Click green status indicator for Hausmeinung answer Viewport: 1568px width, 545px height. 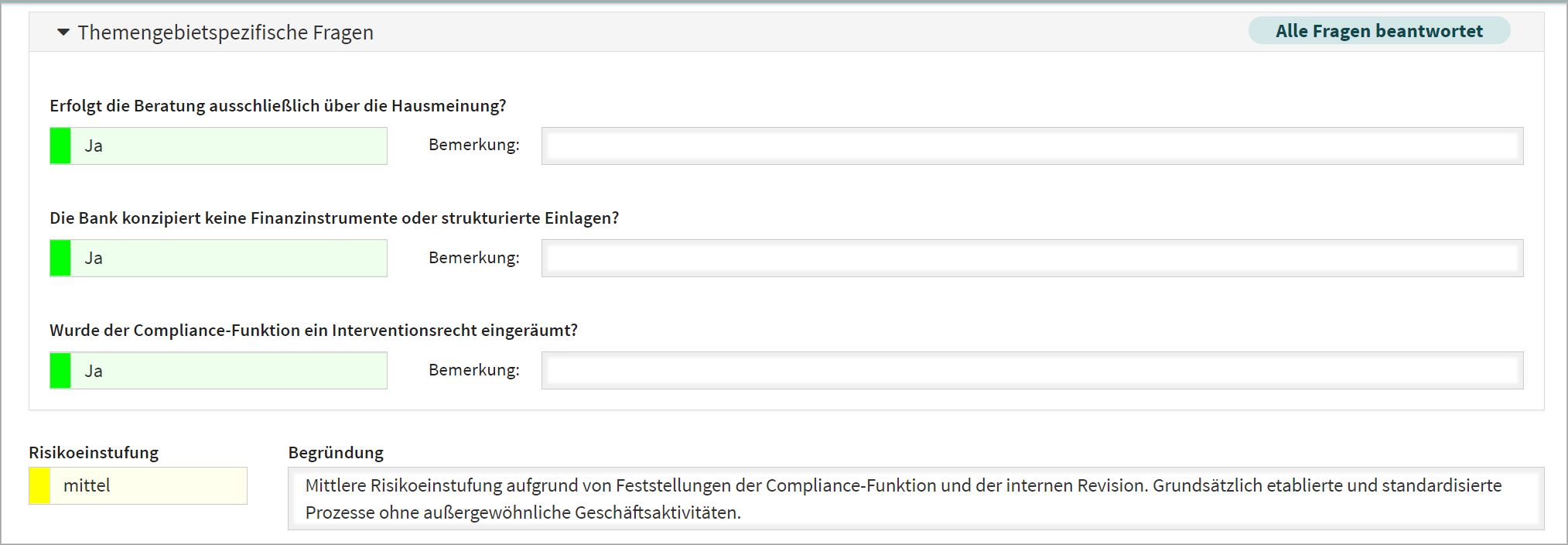pos(60,146)
